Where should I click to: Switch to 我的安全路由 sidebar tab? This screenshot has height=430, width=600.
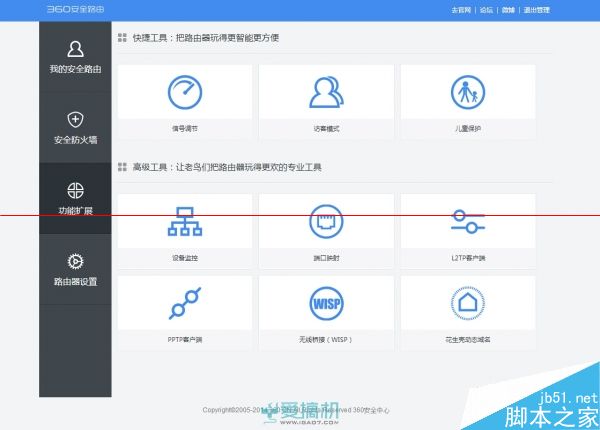(x=75, y=57)
